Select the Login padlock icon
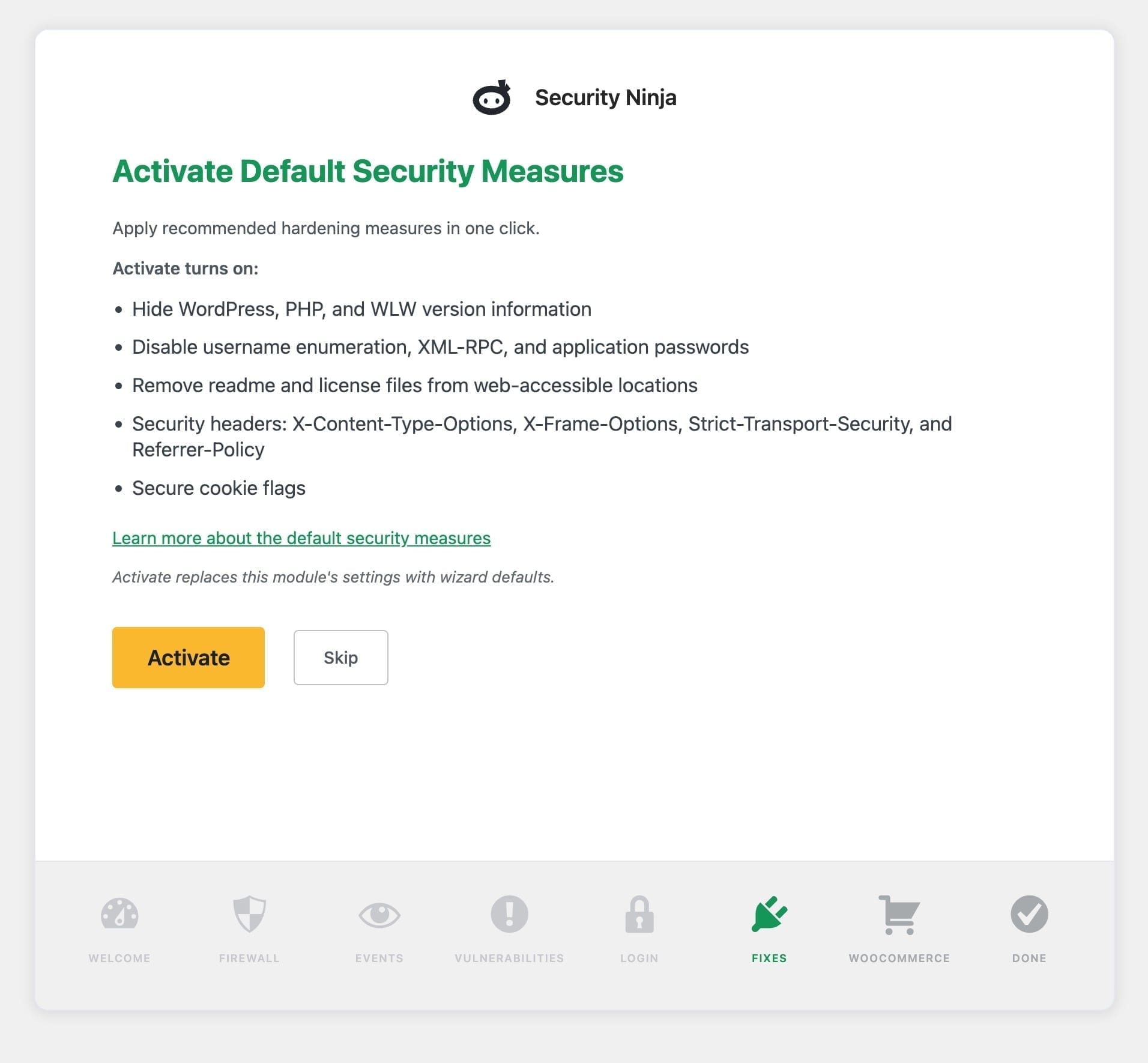This screenshot has width=1148, height=1063. pos(639,914)
